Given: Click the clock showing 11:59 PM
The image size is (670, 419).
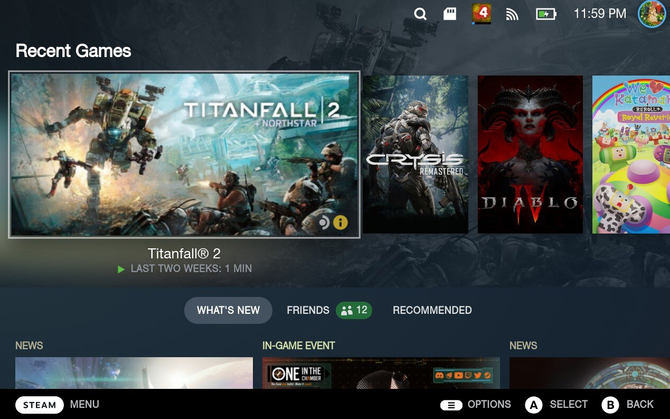Looking at the screenshot, I should pos(600,14).
